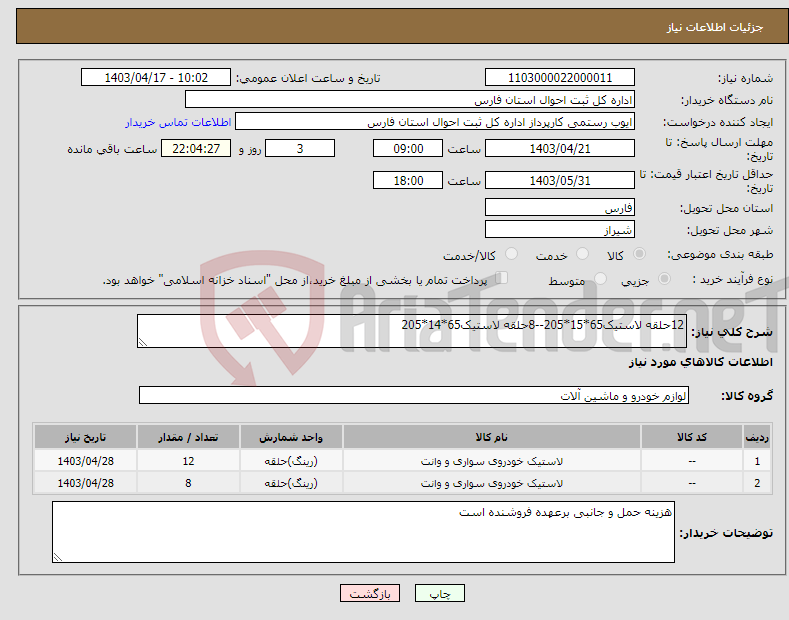This screenshot has height=620, width=789.
Task: Click the واحد شمارش column header
Action: (291, 437)
